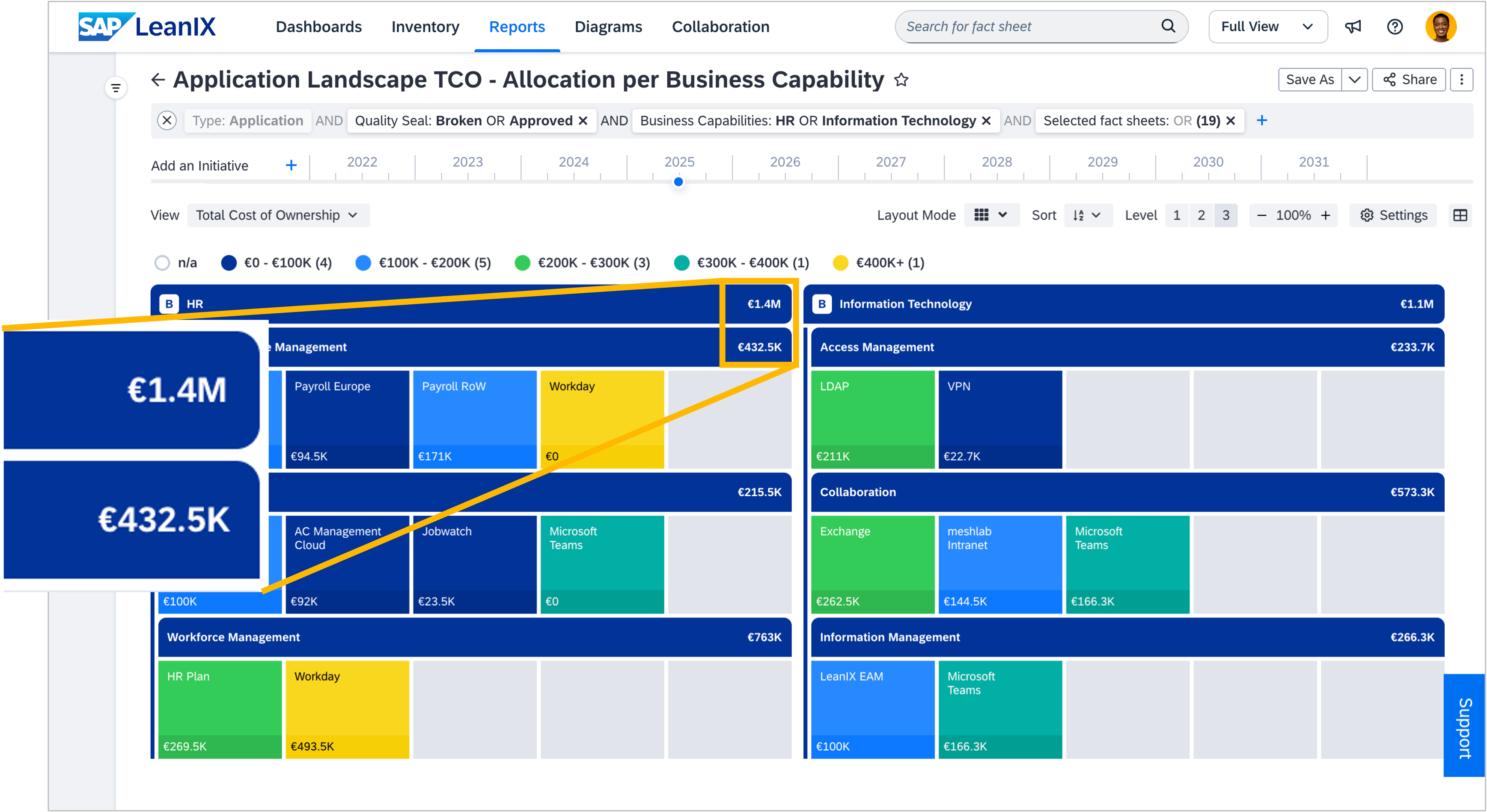Clear all filters with circled X

click(167, 121)
